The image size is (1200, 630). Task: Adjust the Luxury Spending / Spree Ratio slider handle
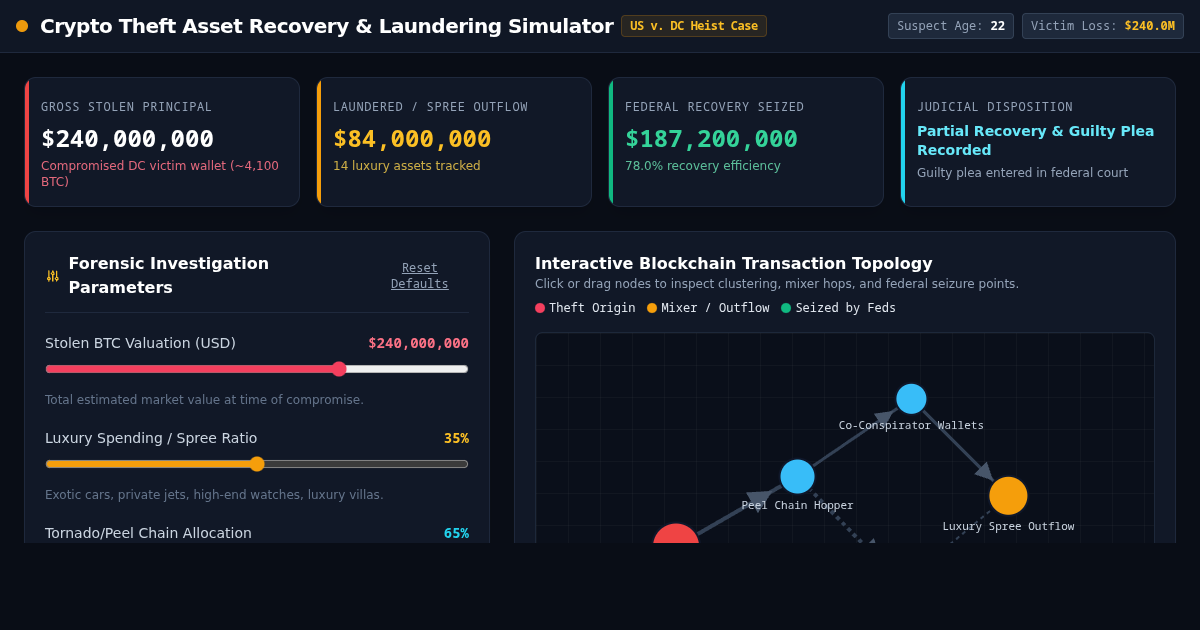257,464
